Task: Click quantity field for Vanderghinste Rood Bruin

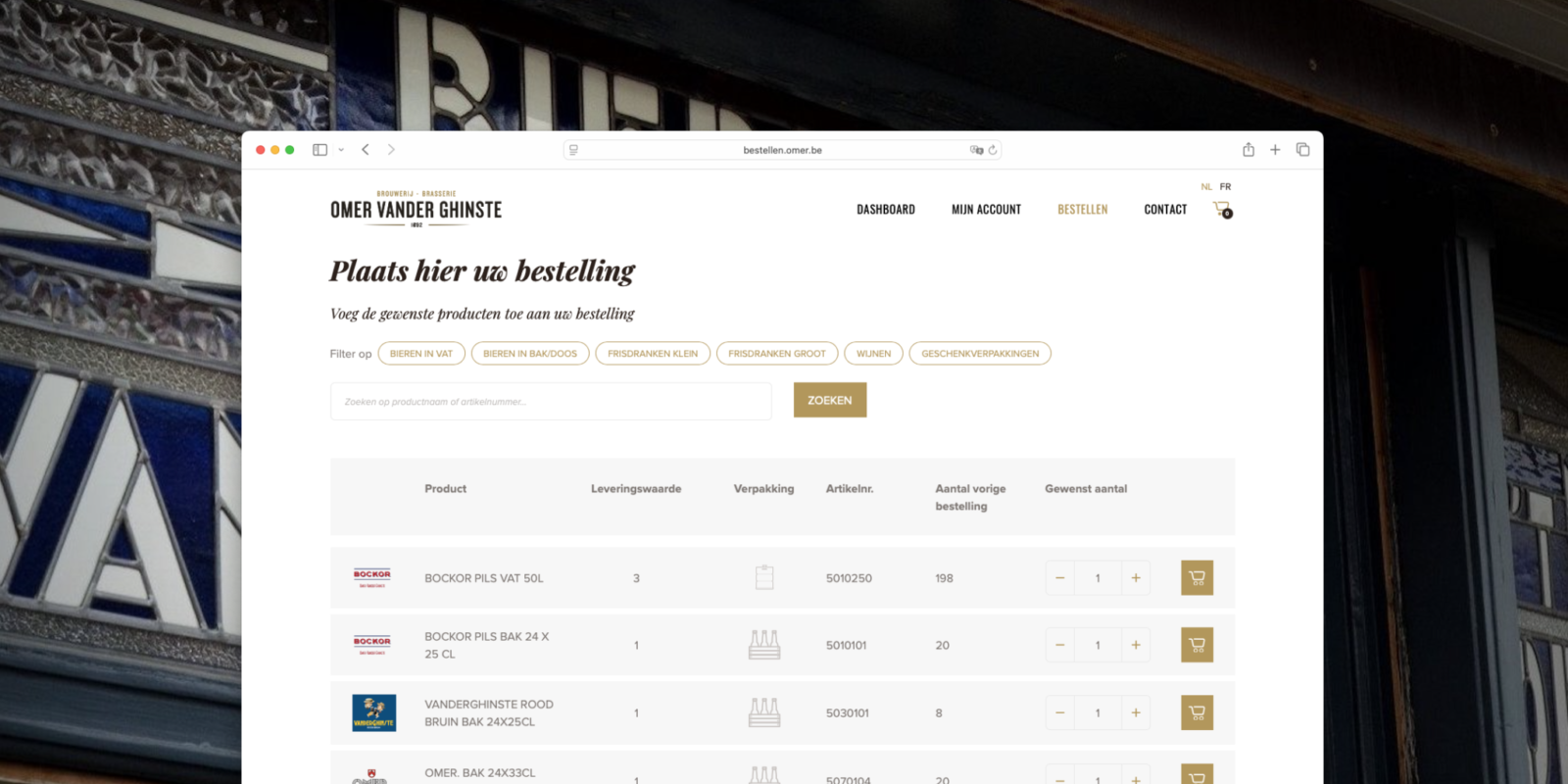Action: pos(1098,713)
